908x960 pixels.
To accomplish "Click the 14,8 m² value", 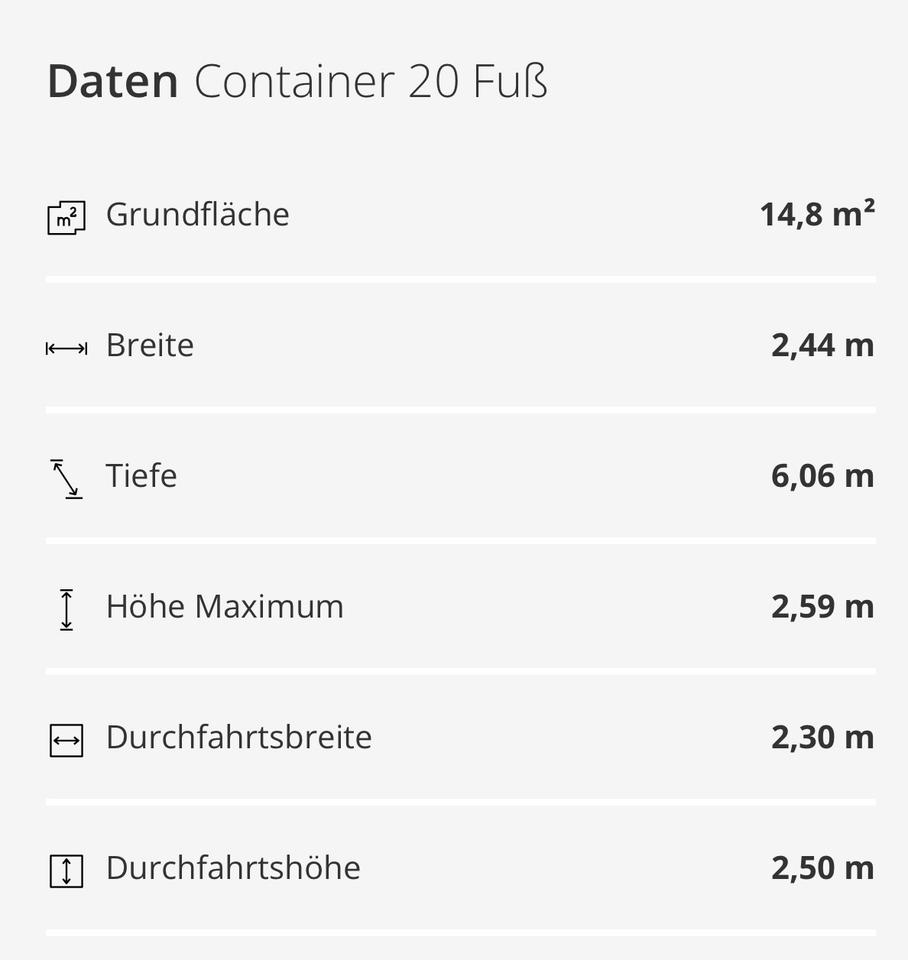I will (817, 213).
